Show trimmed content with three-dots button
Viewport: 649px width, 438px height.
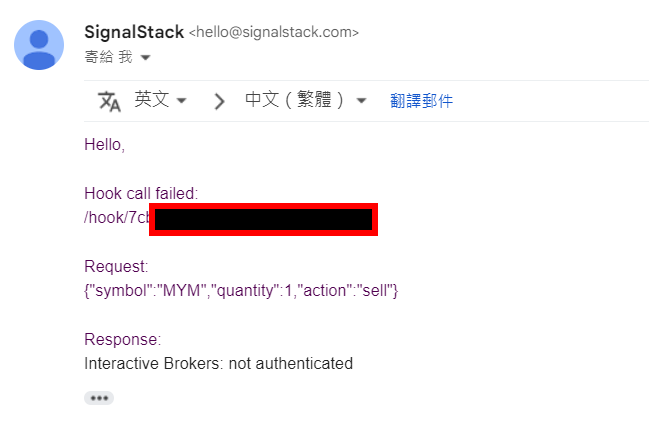coord(99,398)
